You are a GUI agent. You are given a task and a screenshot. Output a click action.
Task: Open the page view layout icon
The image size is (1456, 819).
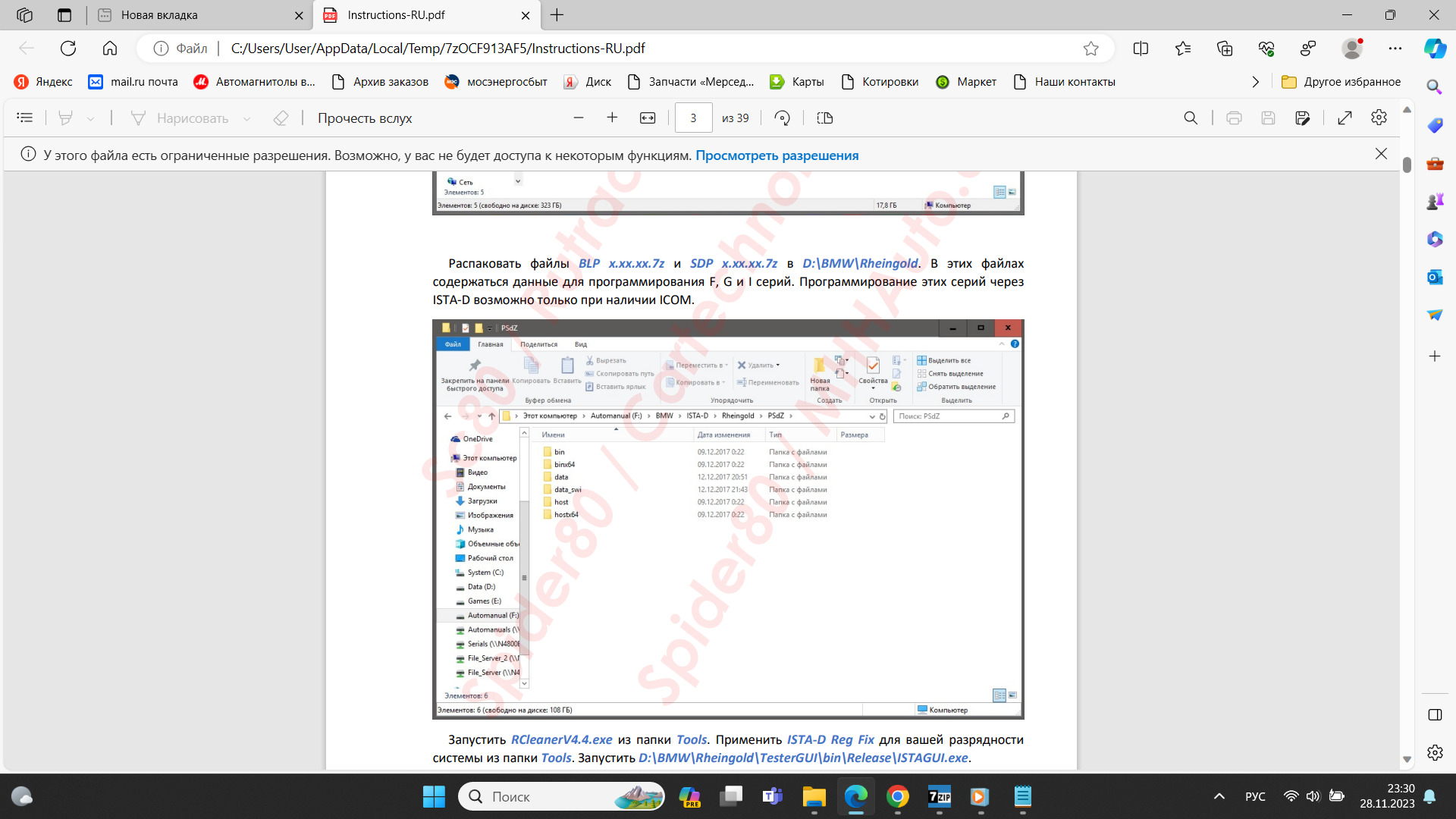825,118
